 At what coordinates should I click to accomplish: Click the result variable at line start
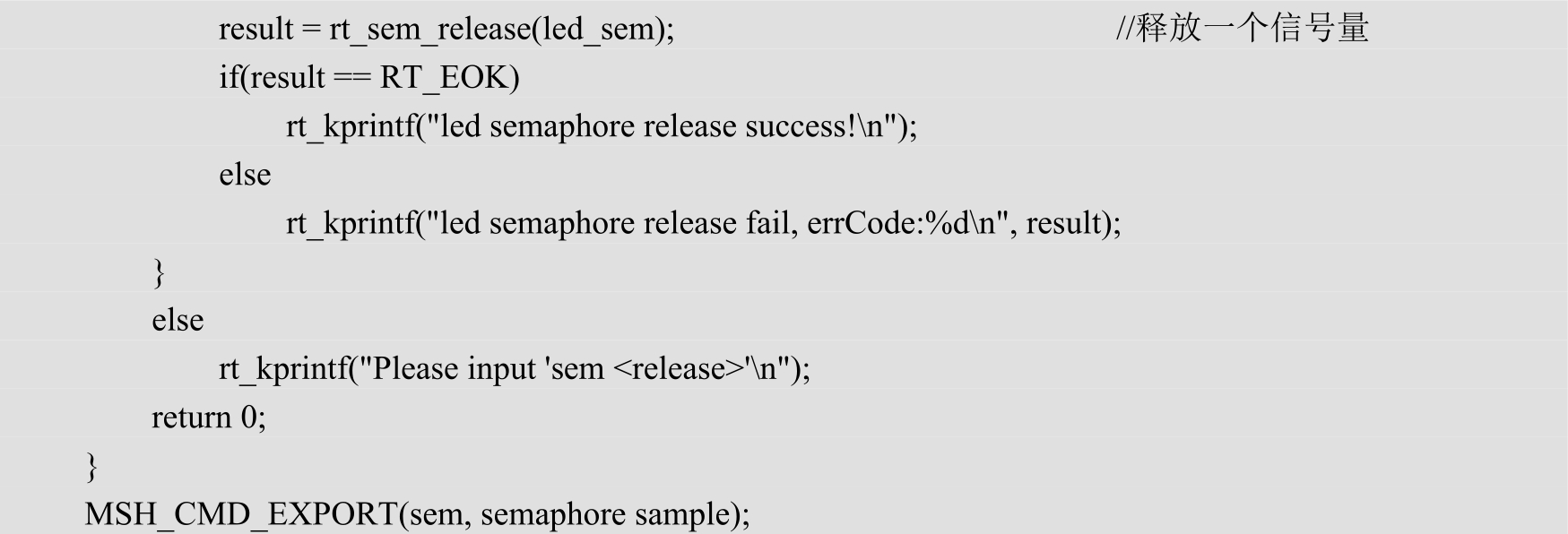coord(256,30)
